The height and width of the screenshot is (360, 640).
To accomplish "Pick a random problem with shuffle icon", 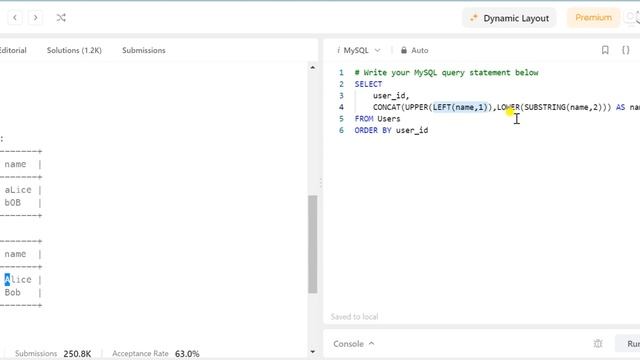I will [x=61, y=18].
